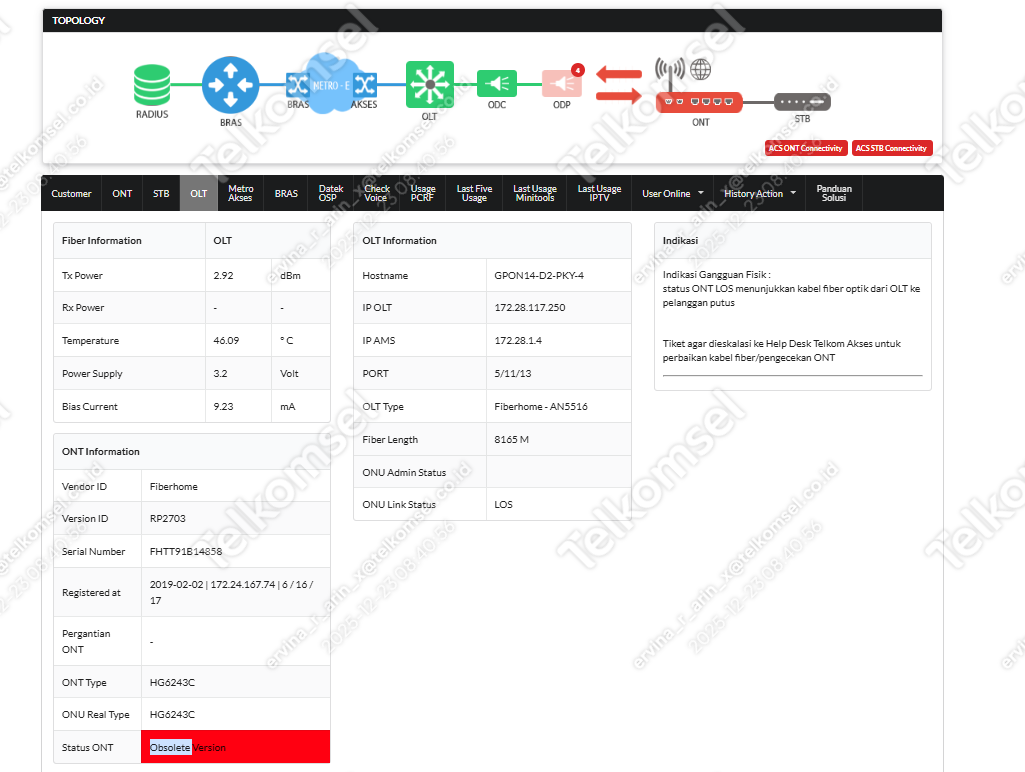Click ACS STB Connectivity button
1025x772 pixels.
point(892,148)
